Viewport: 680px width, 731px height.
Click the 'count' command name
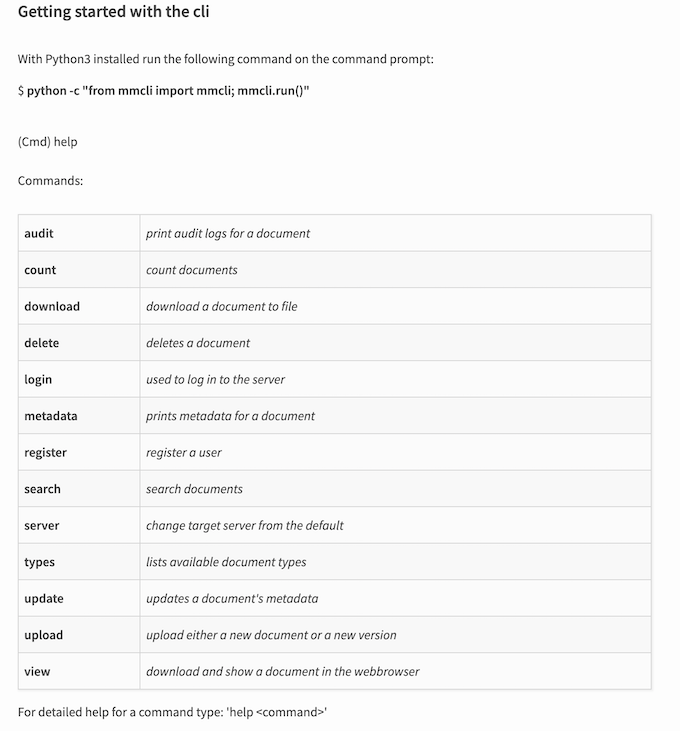coord(40,270)
